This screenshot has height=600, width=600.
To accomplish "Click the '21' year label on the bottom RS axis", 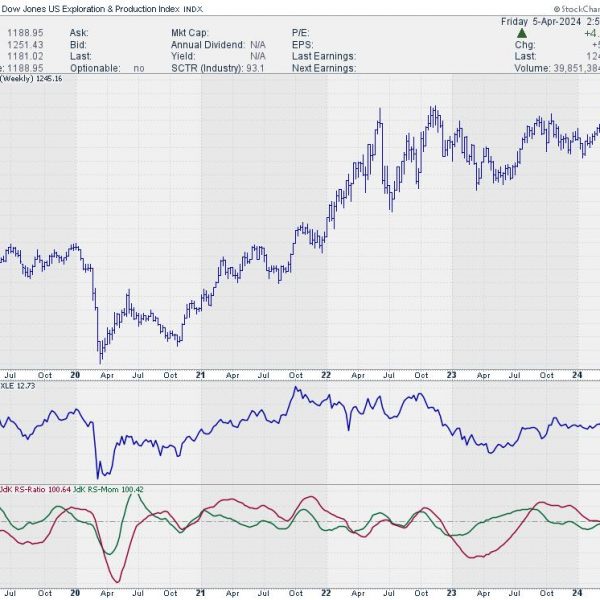I will point(200,593).
